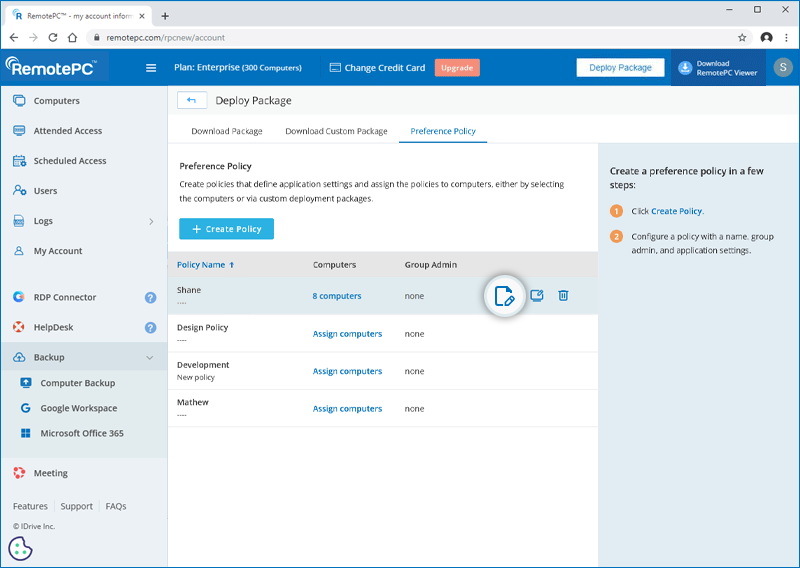Click the RDP Connector help question icon
This screenshot has height=568, width=800.
150,297
